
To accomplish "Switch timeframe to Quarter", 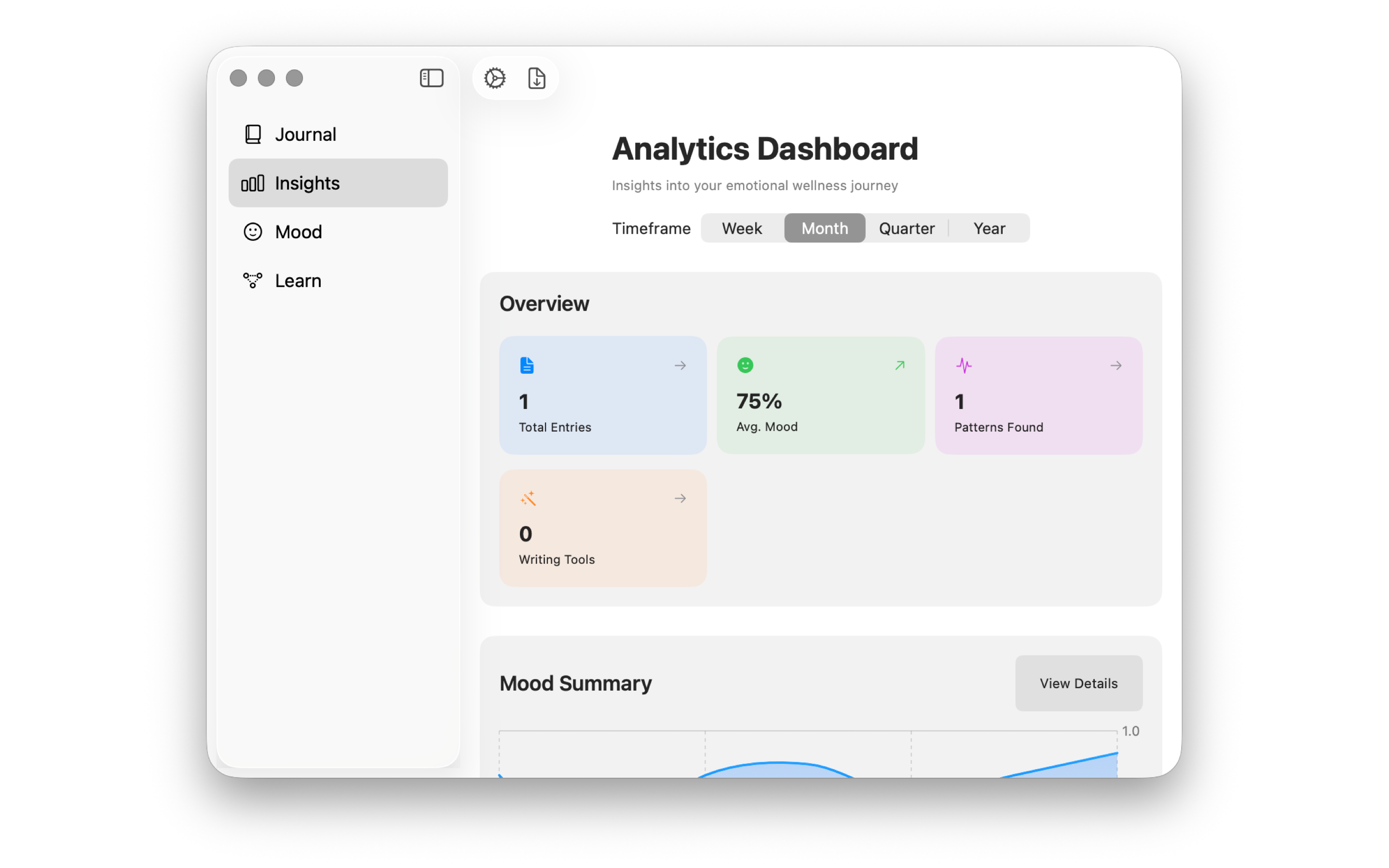I will click(907, 229).
